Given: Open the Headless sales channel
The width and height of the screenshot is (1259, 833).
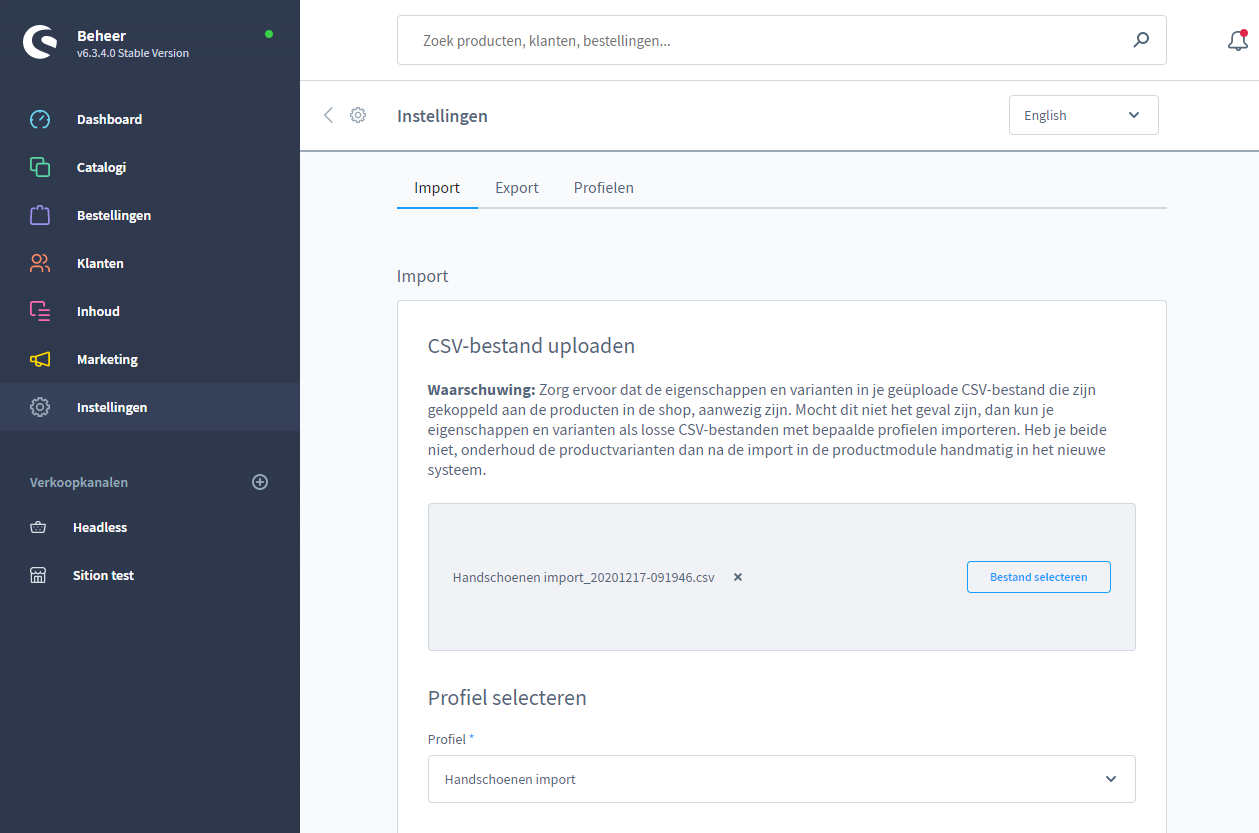Looking at the screenshot, I should (x=100, y=527).
